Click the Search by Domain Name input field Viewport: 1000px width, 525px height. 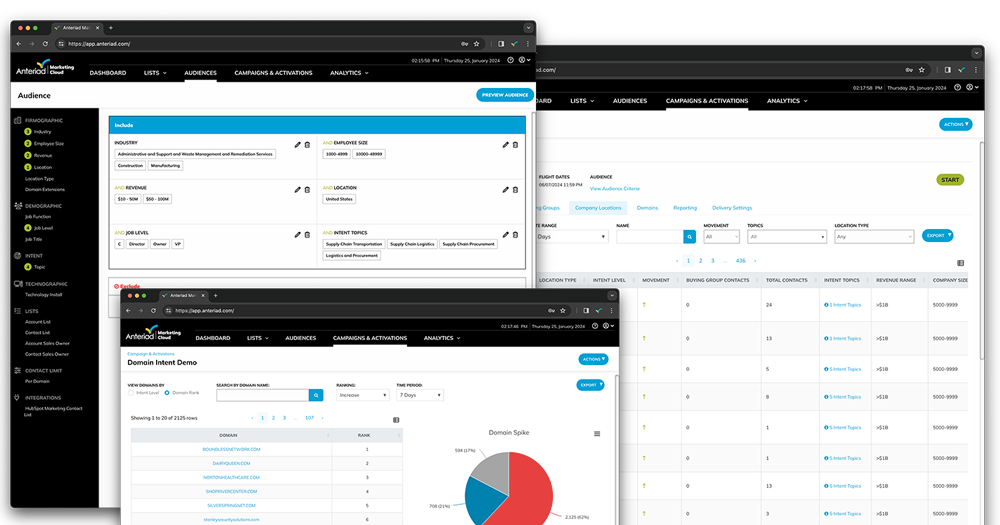(x=262, y=395)
